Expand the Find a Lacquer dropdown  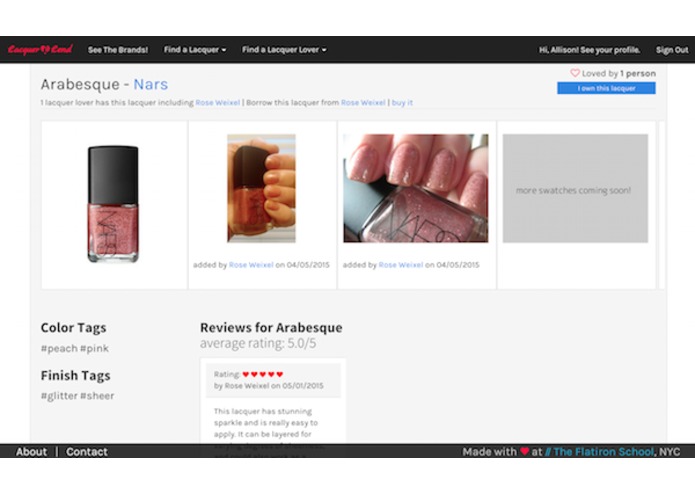click(x=195, y=50)
